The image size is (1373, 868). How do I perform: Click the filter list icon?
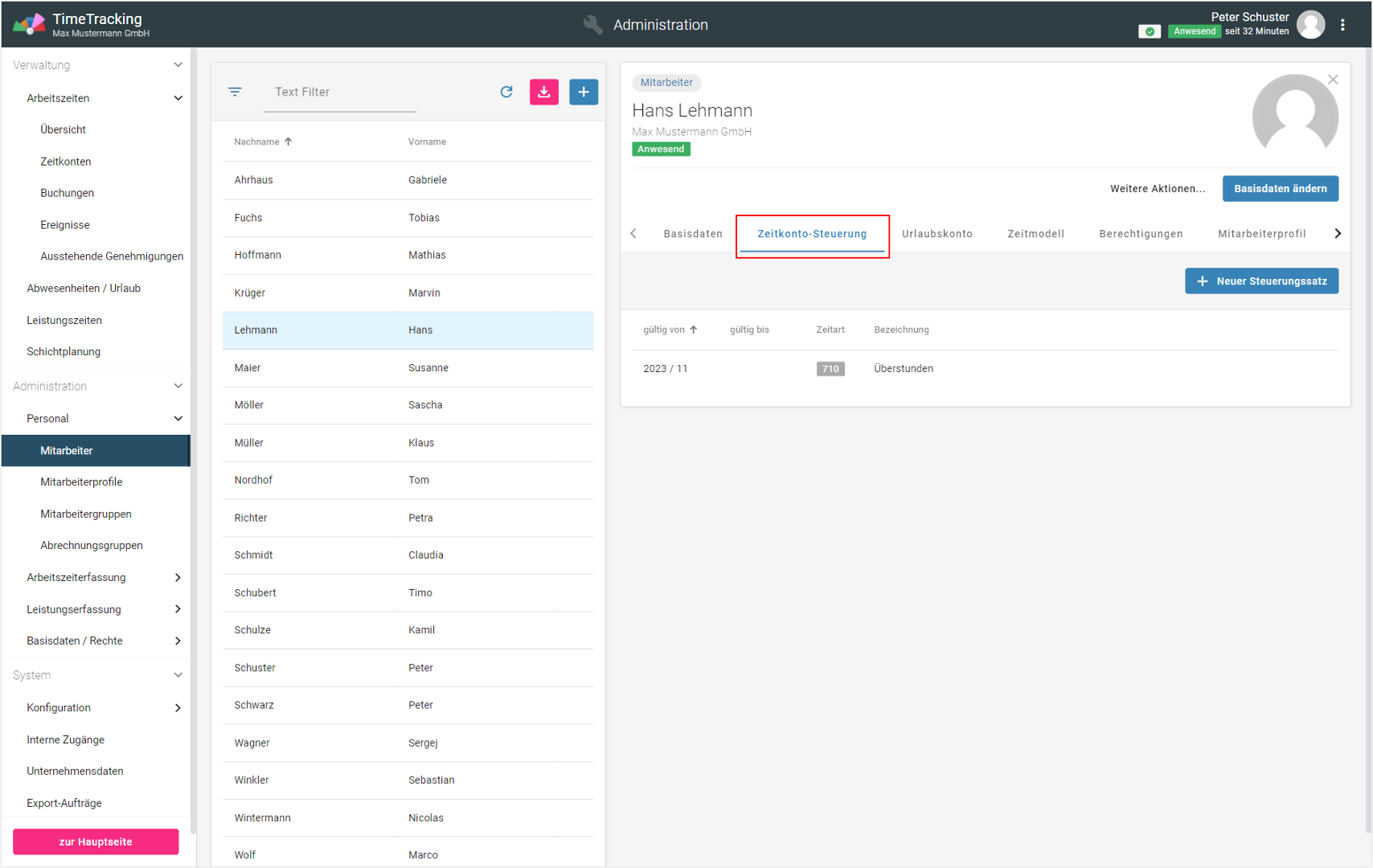click(235, 92)
